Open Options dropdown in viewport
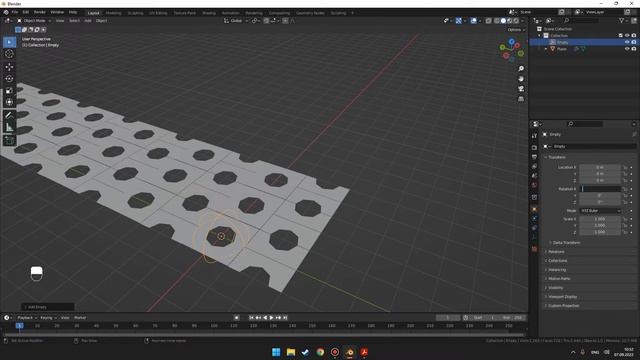The height and width of the screenshot is (360, 640). [516, 30]
